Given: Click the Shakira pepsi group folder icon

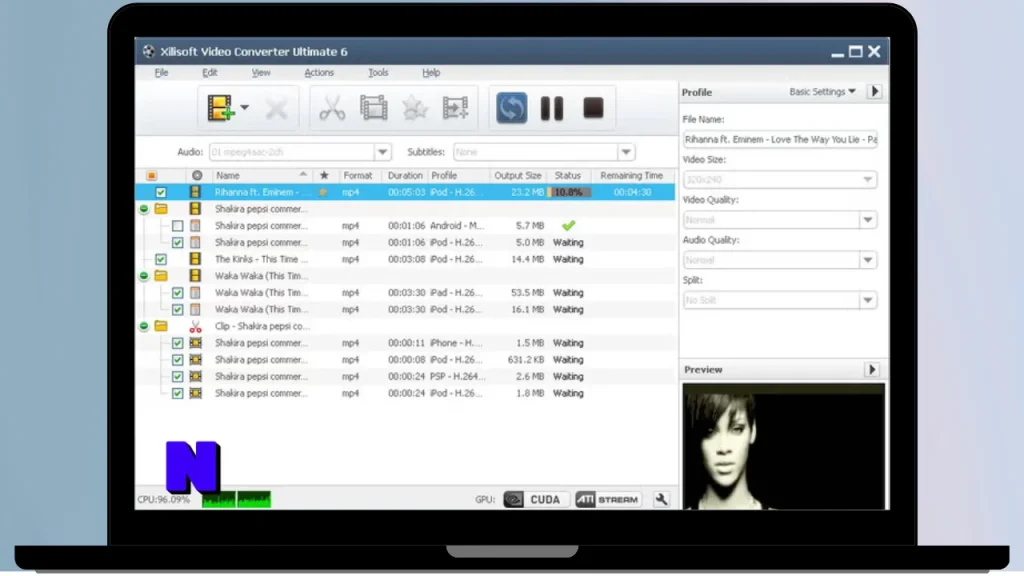Looking at the screenshot, I should click(161, 209).
